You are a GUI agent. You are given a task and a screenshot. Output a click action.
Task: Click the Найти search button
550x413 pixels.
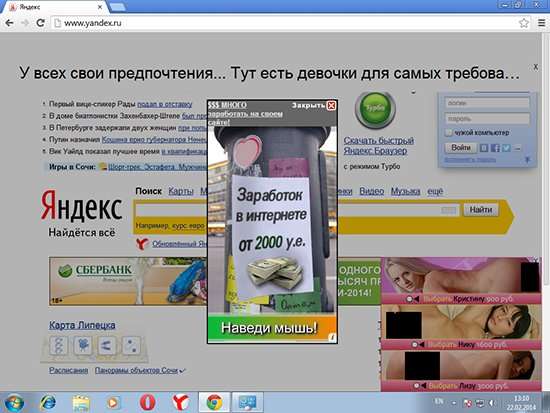coord(481,210)
